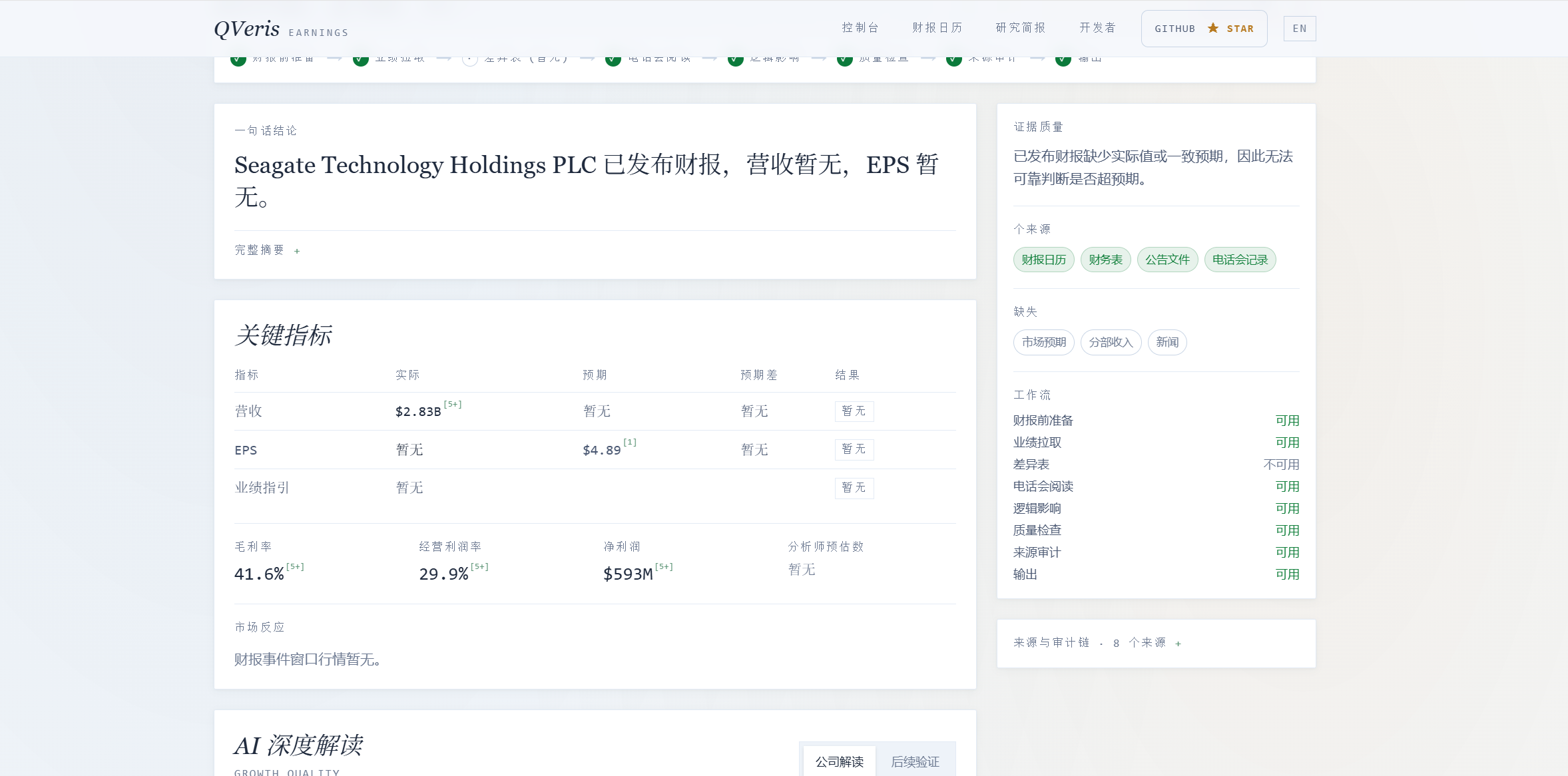Switch language with the EN button
This screenshot has width=1568, height=776.
click(1300, 29)
